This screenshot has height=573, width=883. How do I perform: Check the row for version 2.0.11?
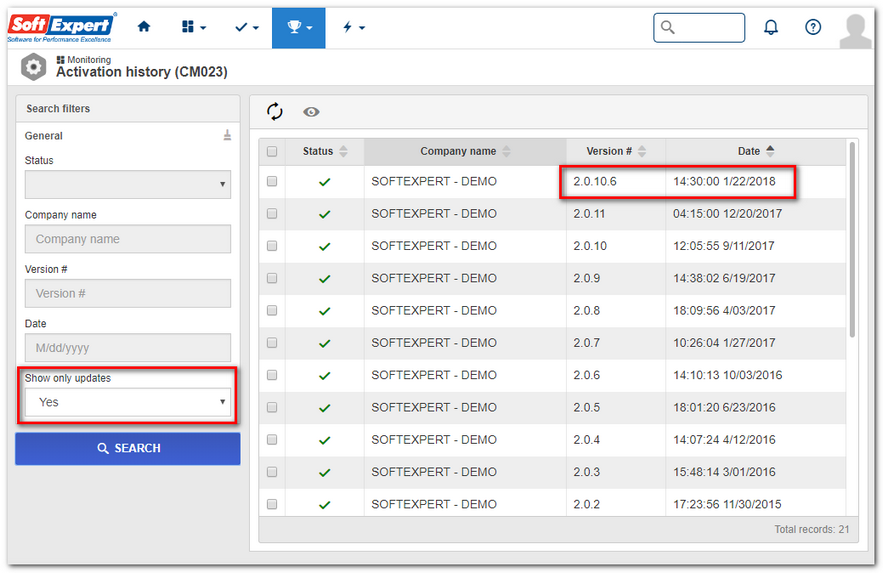click(272, 213)
